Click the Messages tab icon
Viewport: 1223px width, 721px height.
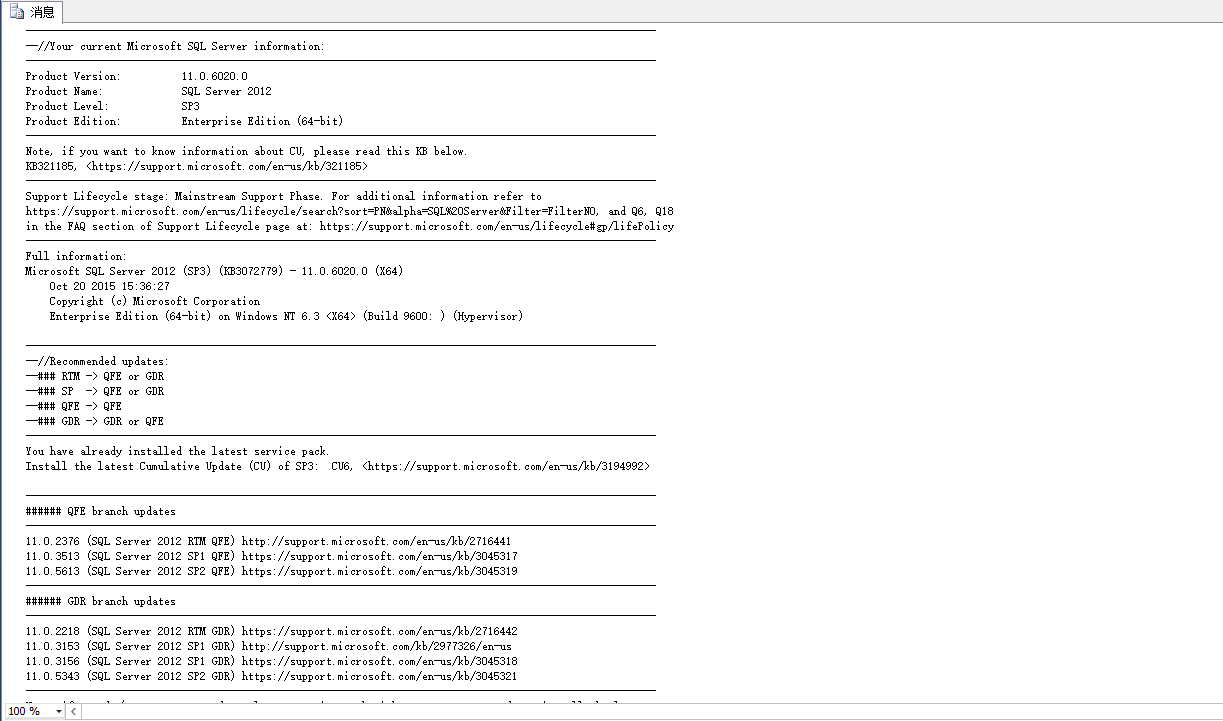pos(17,12)
